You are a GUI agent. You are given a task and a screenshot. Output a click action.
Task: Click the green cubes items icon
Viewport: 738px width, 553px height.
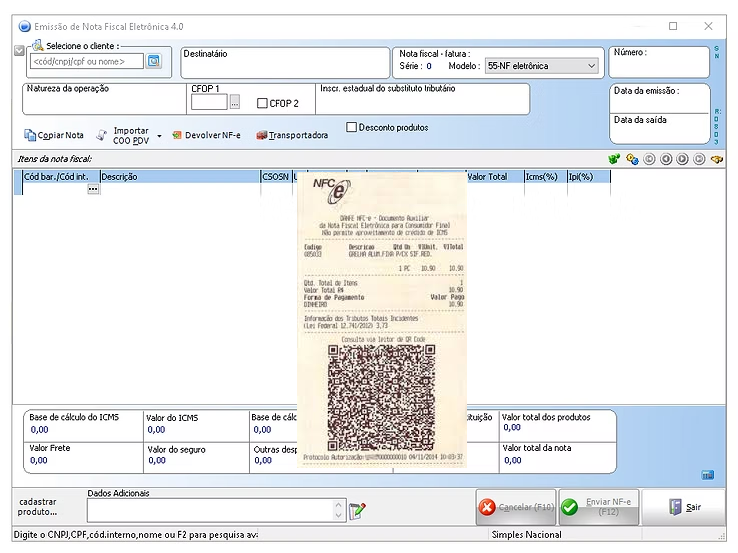pos(614,159)
